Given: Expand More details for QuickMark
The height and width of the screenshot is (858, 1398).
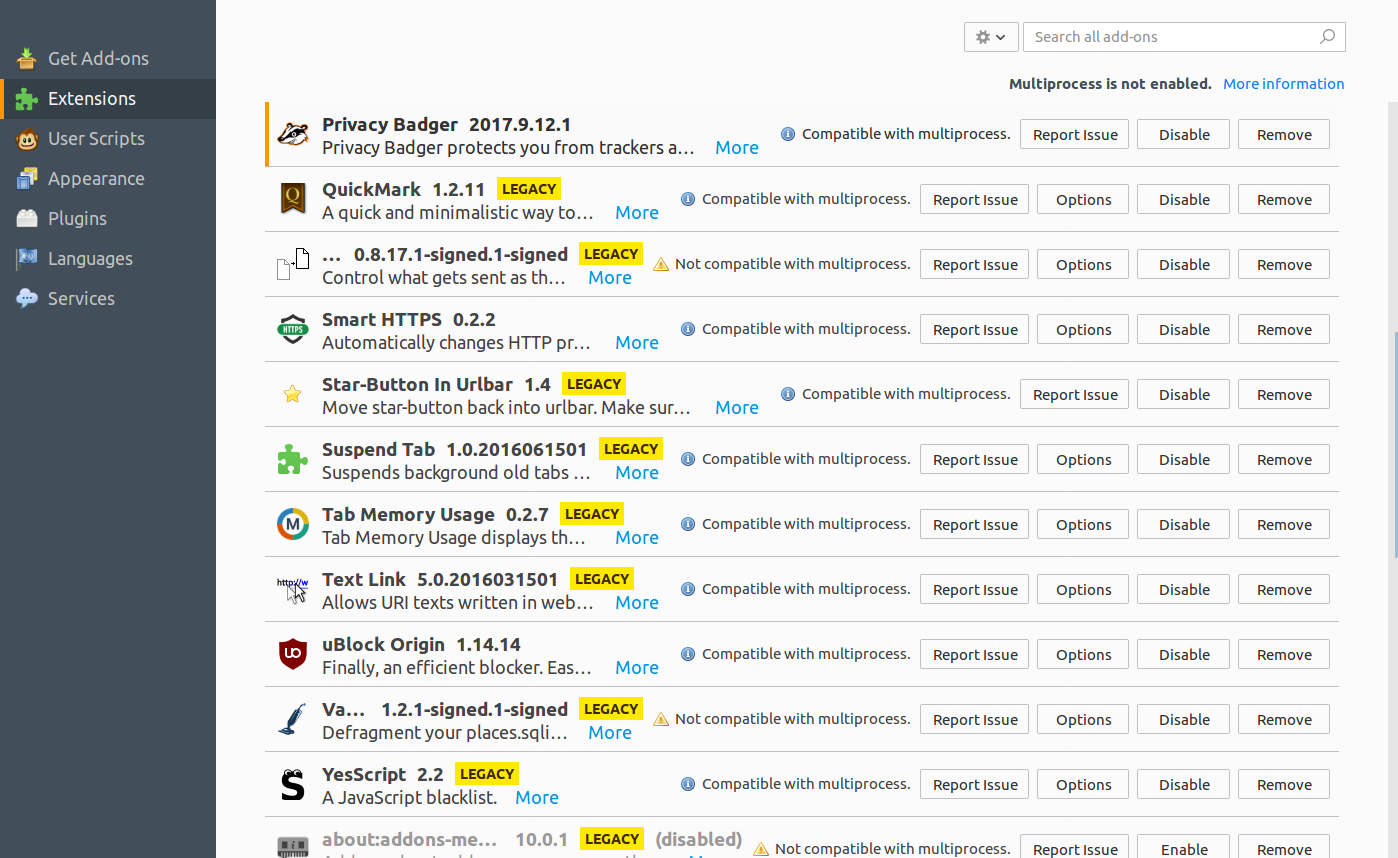Looking at the screenshot, I should [637, 213].
